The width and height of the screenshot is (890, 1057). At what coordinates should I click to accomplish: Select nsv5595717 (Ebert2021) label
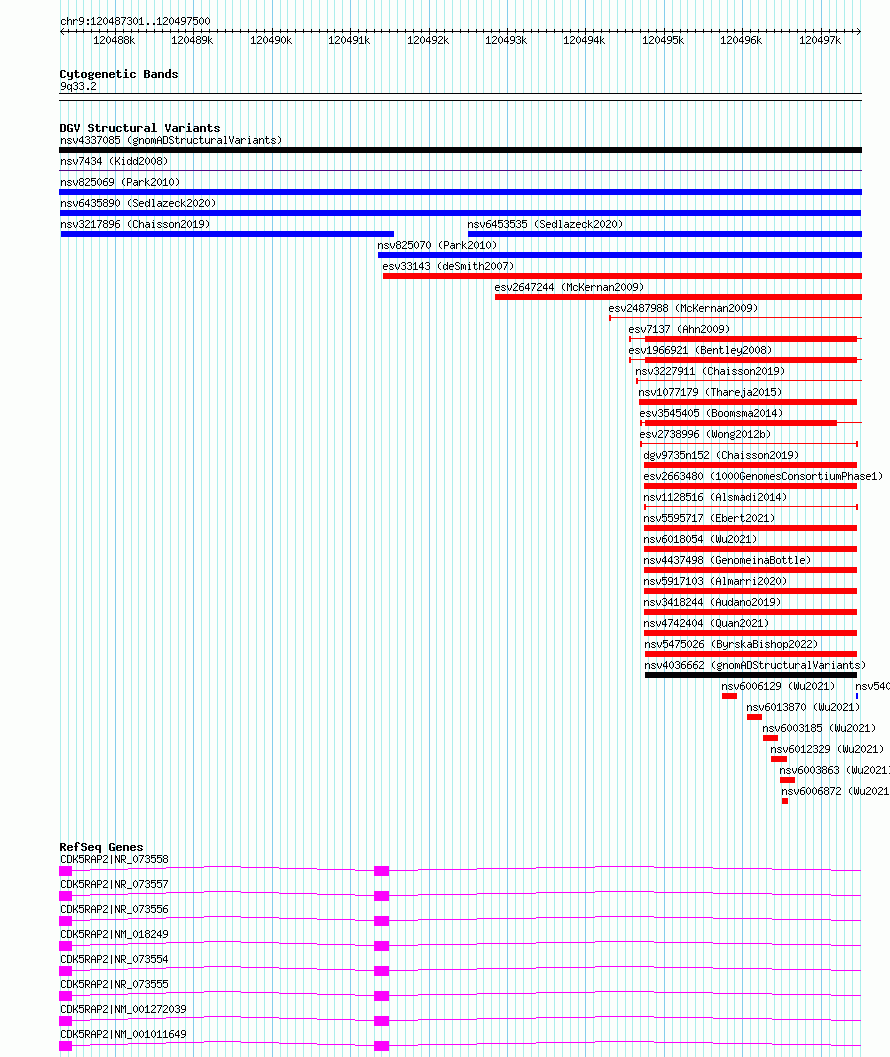[x=709, y=518]
